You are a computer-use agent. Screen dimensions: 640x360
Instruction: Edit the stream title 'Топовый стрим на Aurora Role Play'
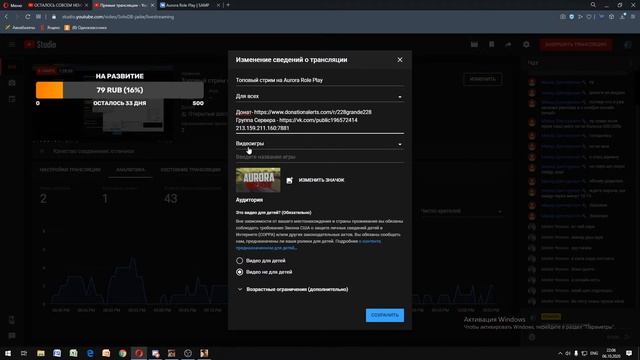coord(320,80)
